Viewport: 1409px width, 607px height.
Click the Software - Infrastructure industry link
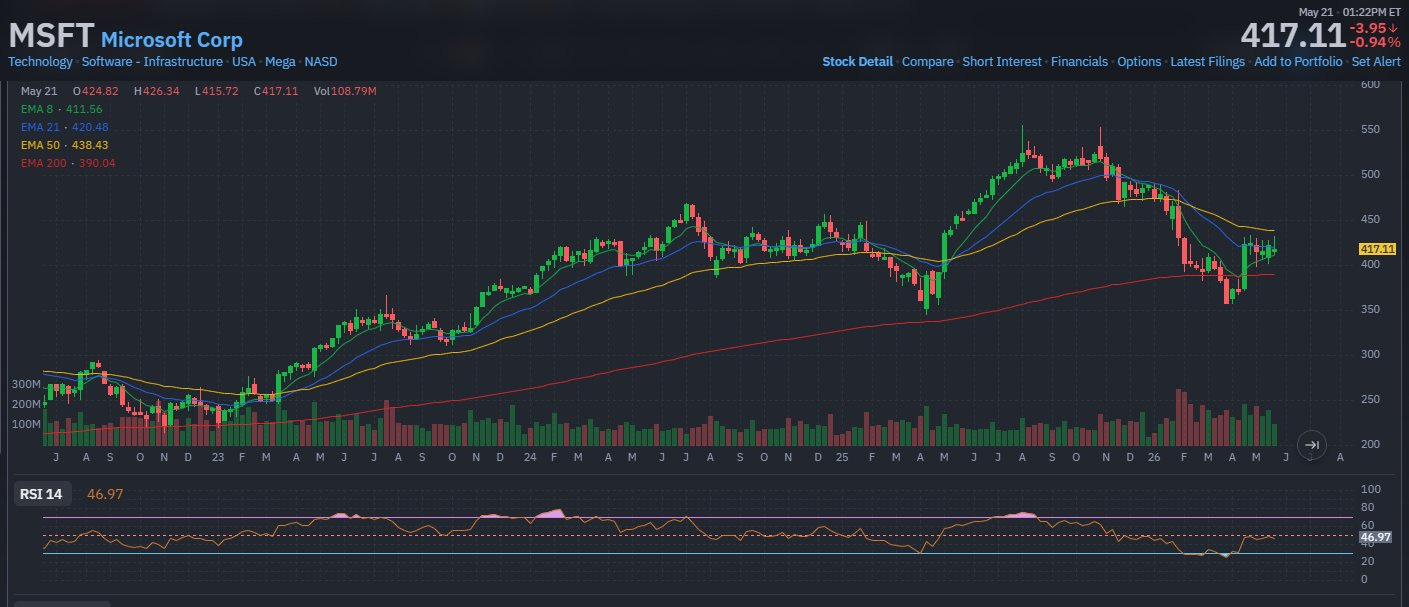pos(152,62)
